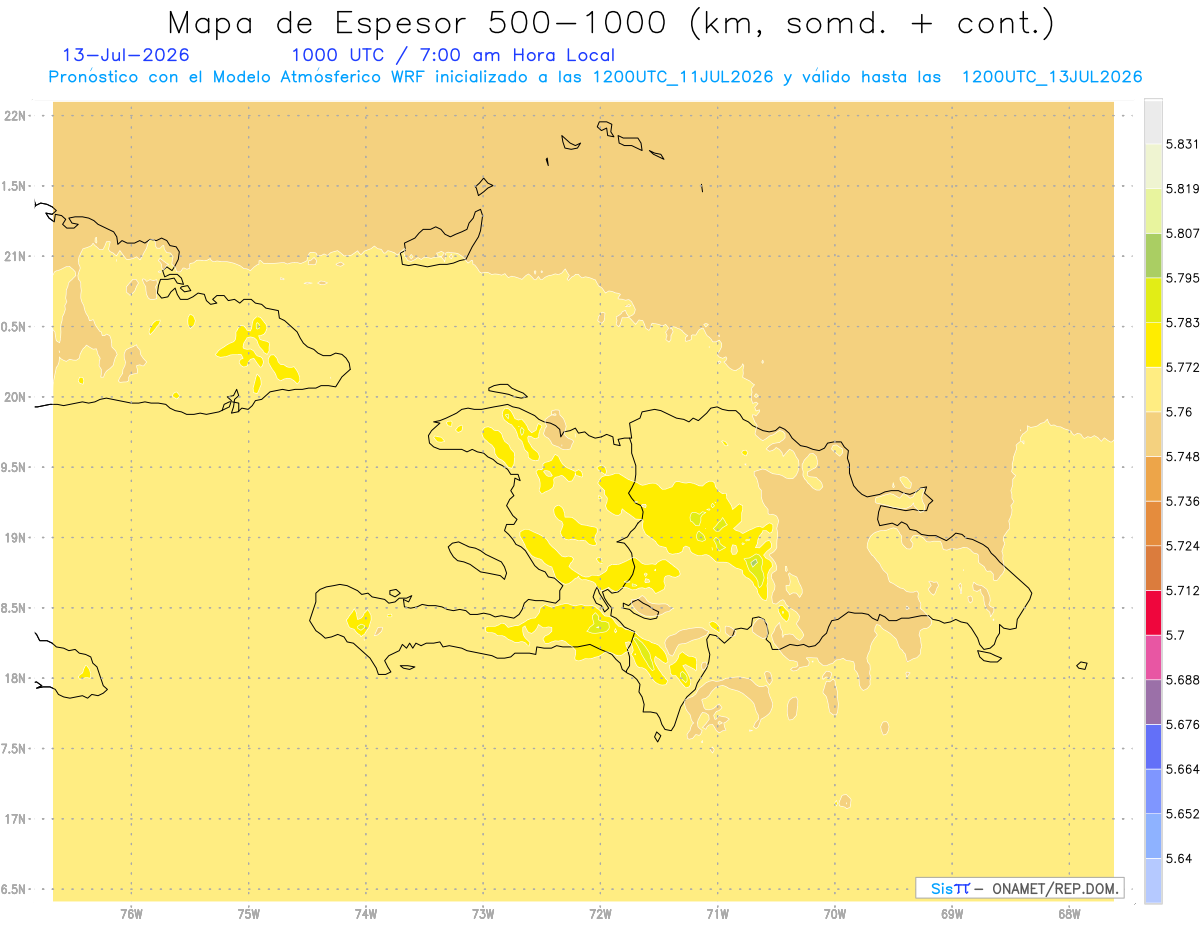Click the legend value 5.807
Image resolution: width=1200 pixels, height=927 pixels.
[1182, 233]
